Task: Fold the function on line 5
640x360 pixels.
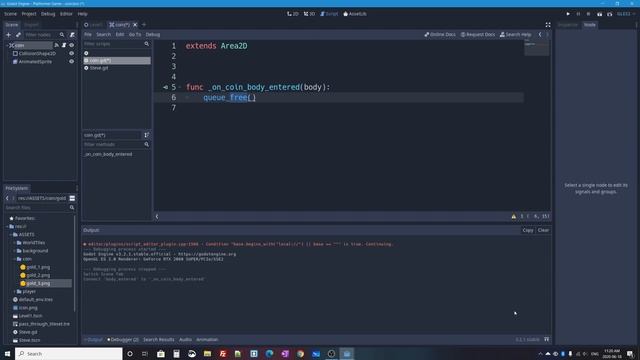Action: (x=180, y=87)
